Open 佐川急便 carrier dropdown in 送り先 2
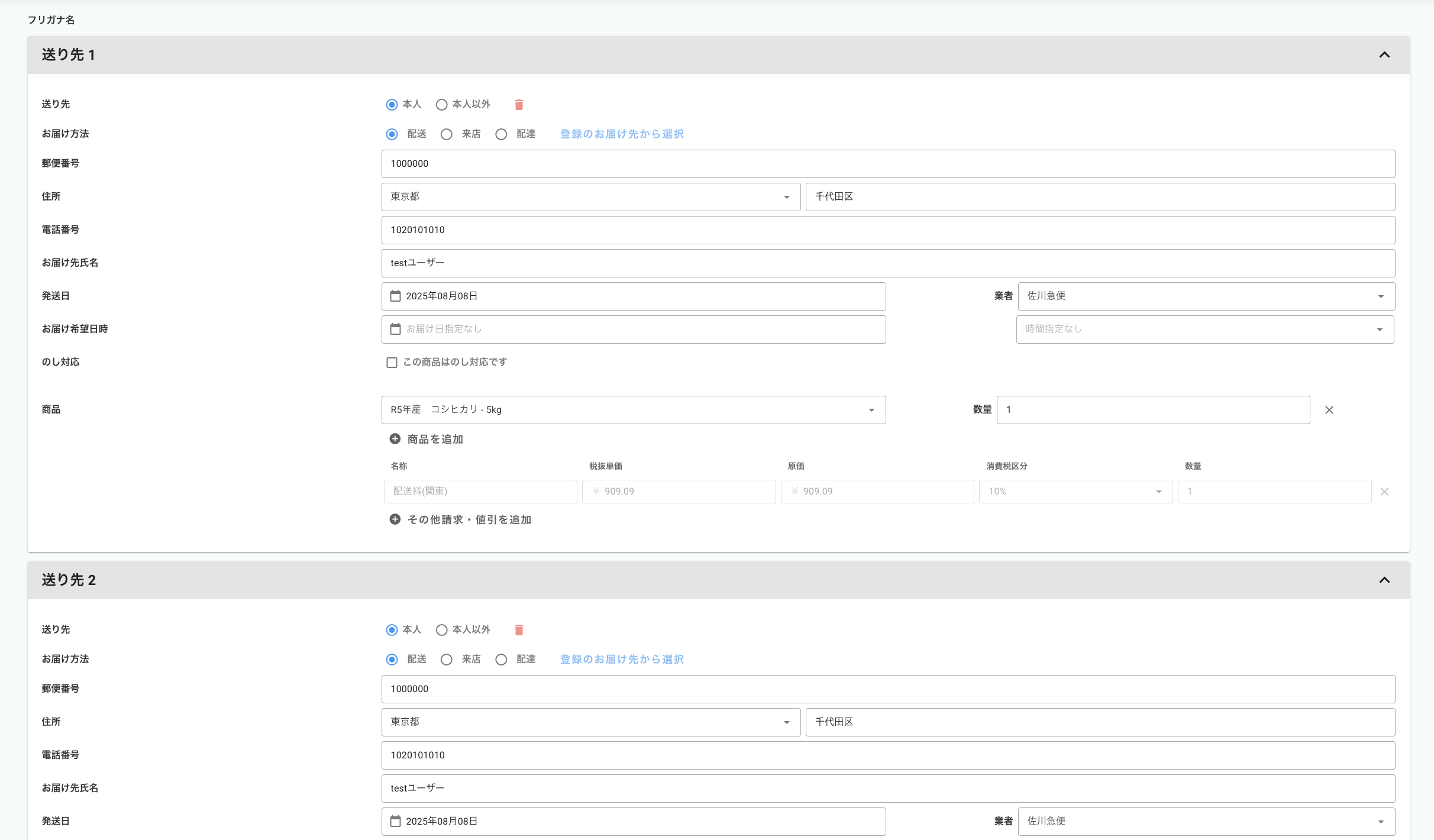The width and height of the screenshot is (1434, 840). point(1206,822)
